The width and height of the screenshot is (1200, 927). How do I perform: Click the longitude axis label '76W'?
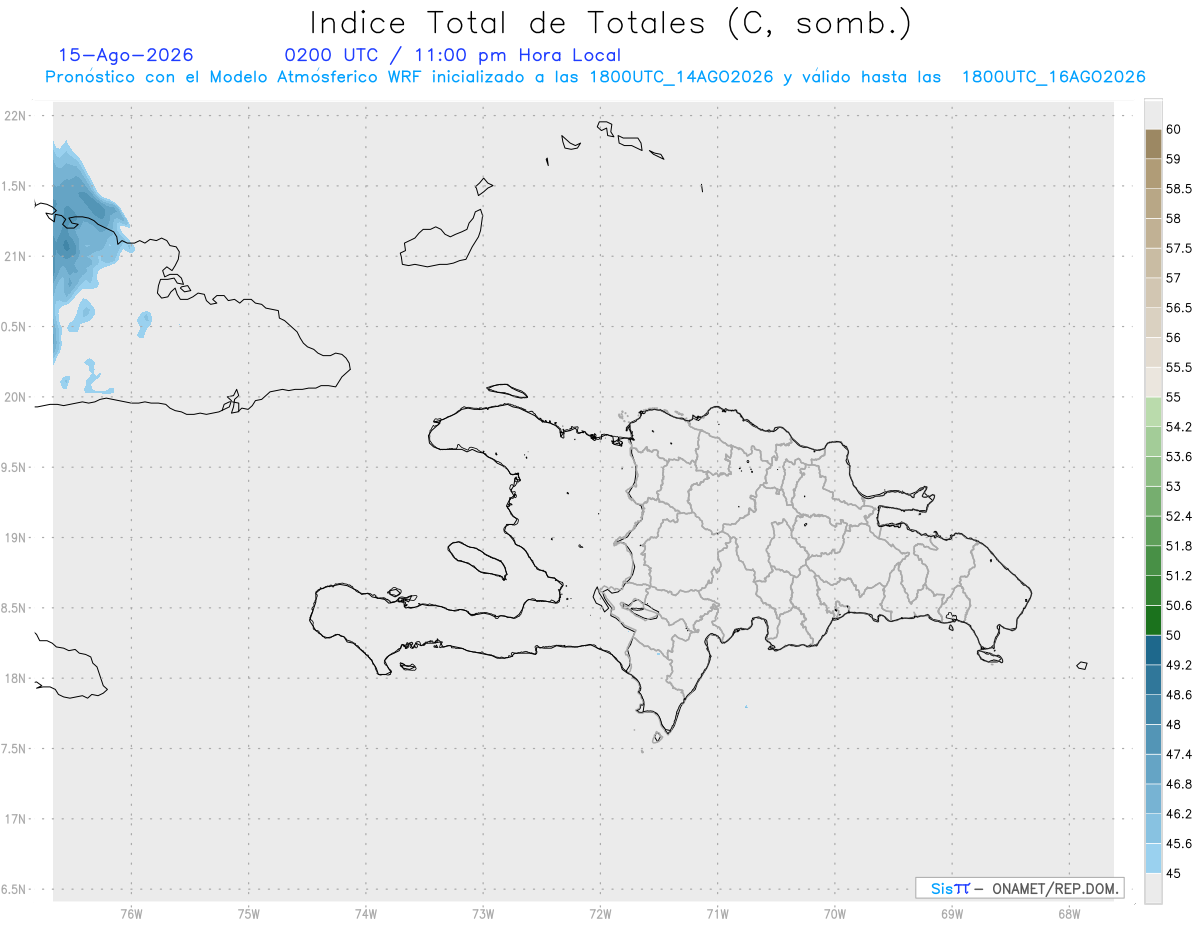(x=131, y=913)
